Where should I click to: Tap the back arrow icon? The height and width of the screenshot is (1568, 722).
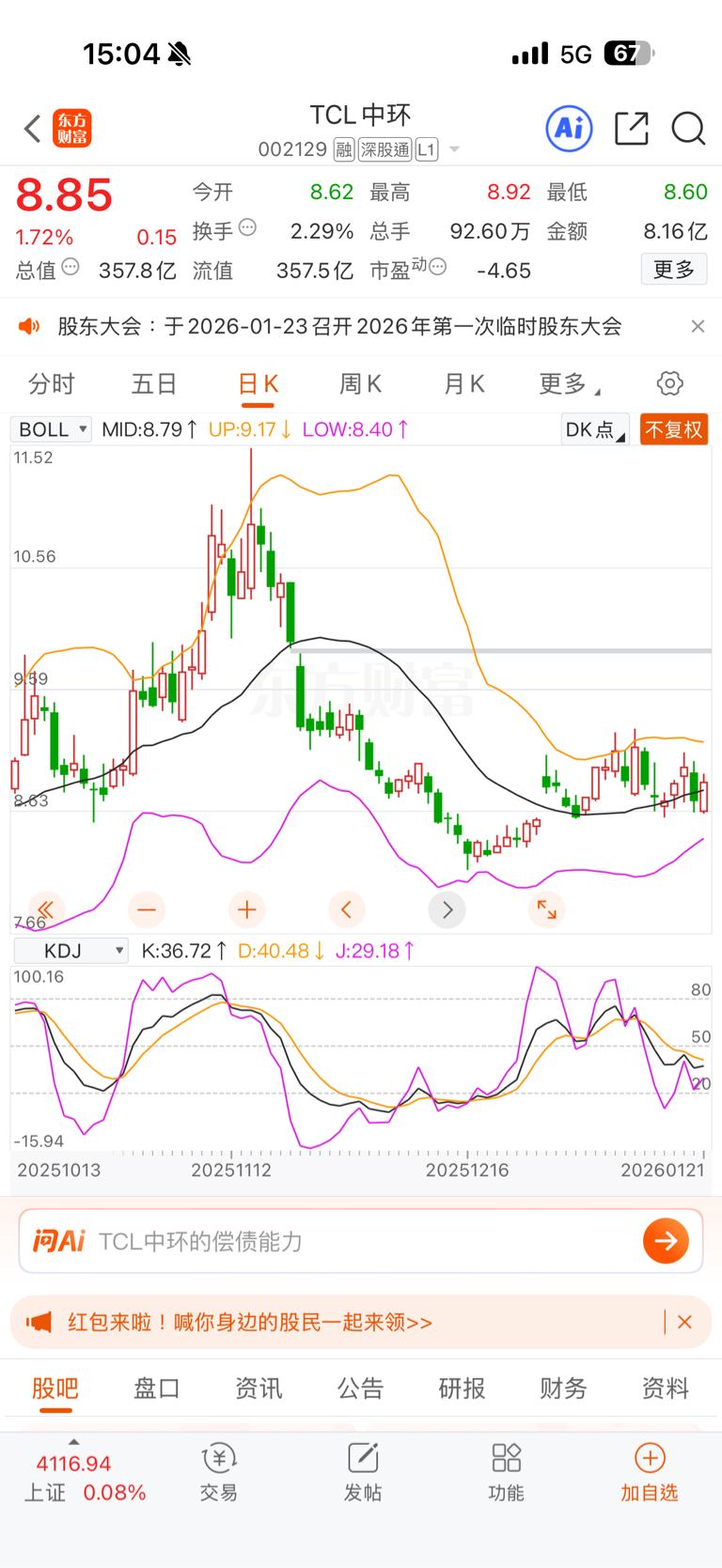pyautogui.click(x=33, y=129)
